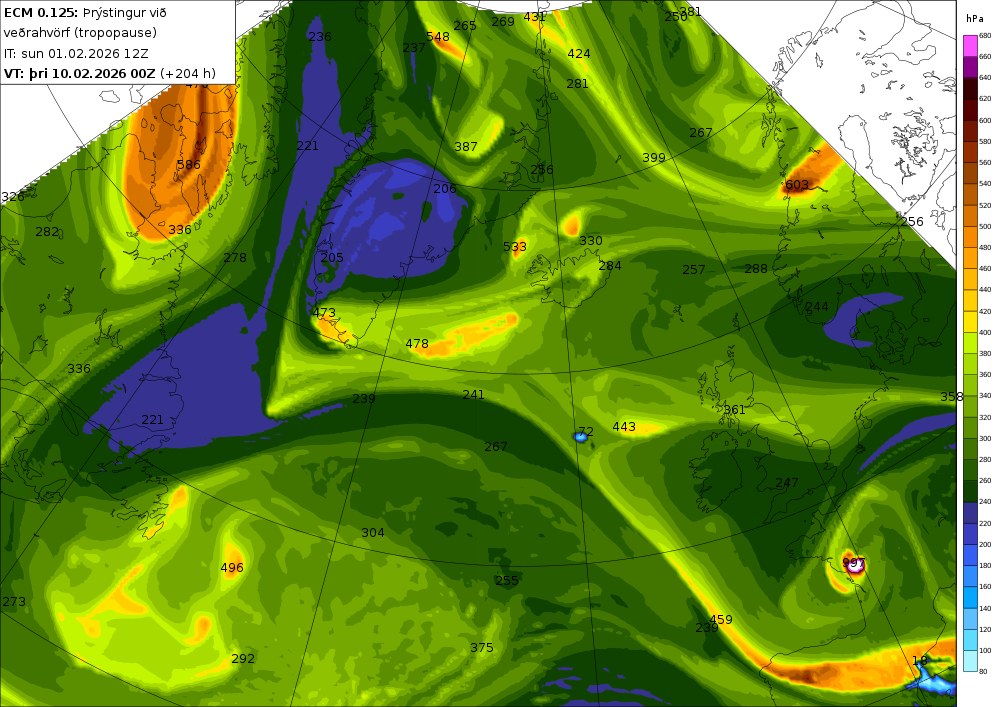Click the 288 pressure label
The width and height of the screenshot is (1000, 707).
(756, 269)
